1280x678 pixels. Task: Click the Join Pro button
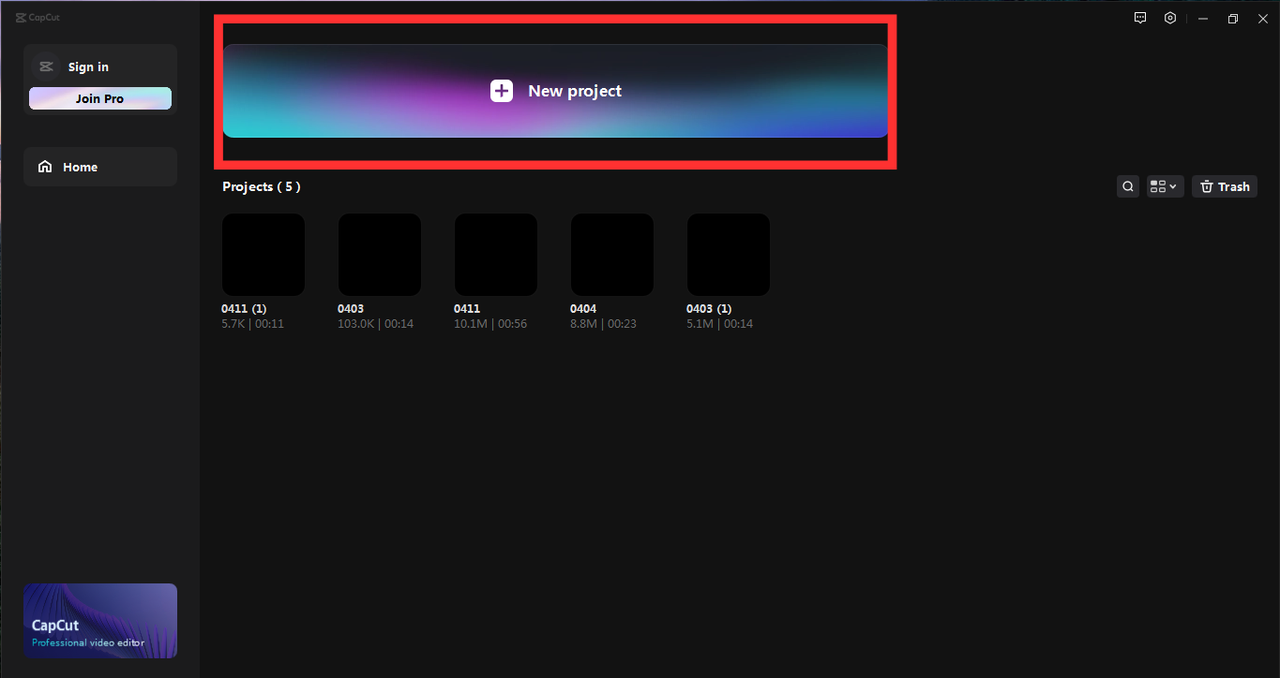(100, 98)
